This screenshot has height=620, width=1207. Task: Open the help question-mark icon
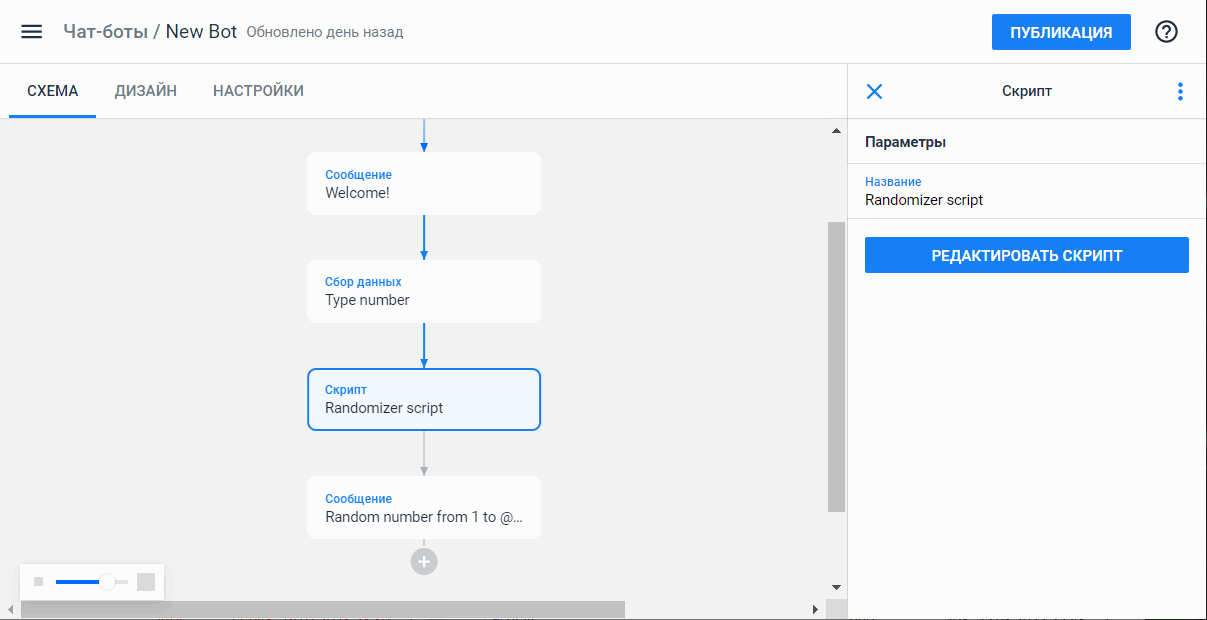pos(1166,32)
